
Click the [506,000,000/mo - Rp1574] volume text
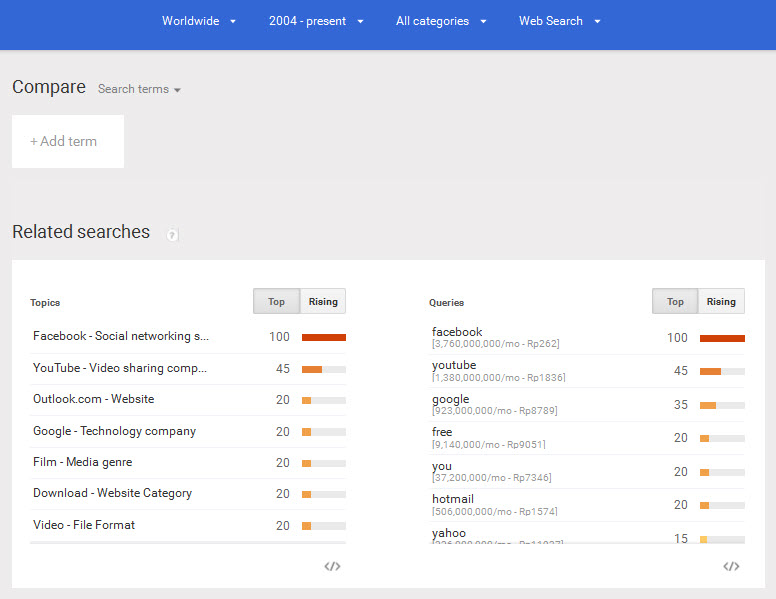coord(494,511)
